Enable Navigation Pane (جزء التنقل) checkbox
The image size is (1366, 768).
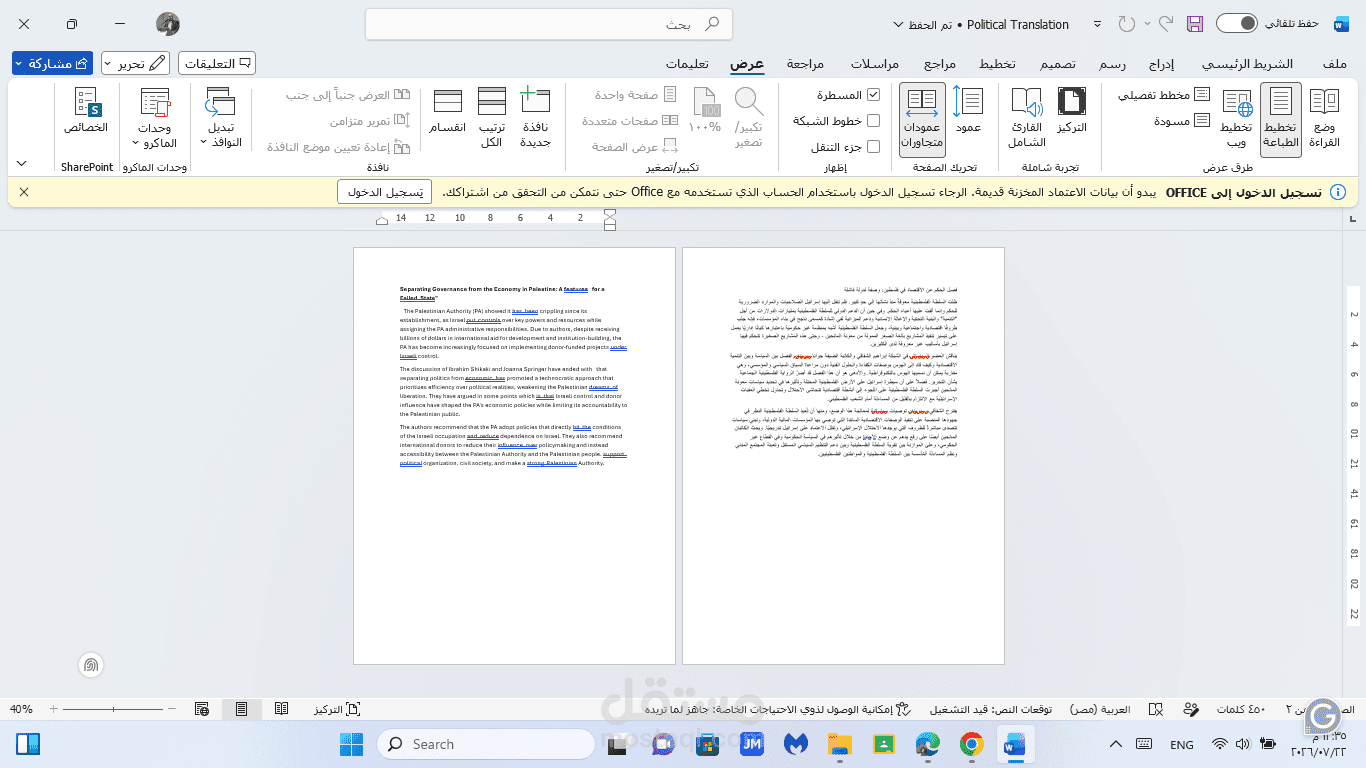873,147
